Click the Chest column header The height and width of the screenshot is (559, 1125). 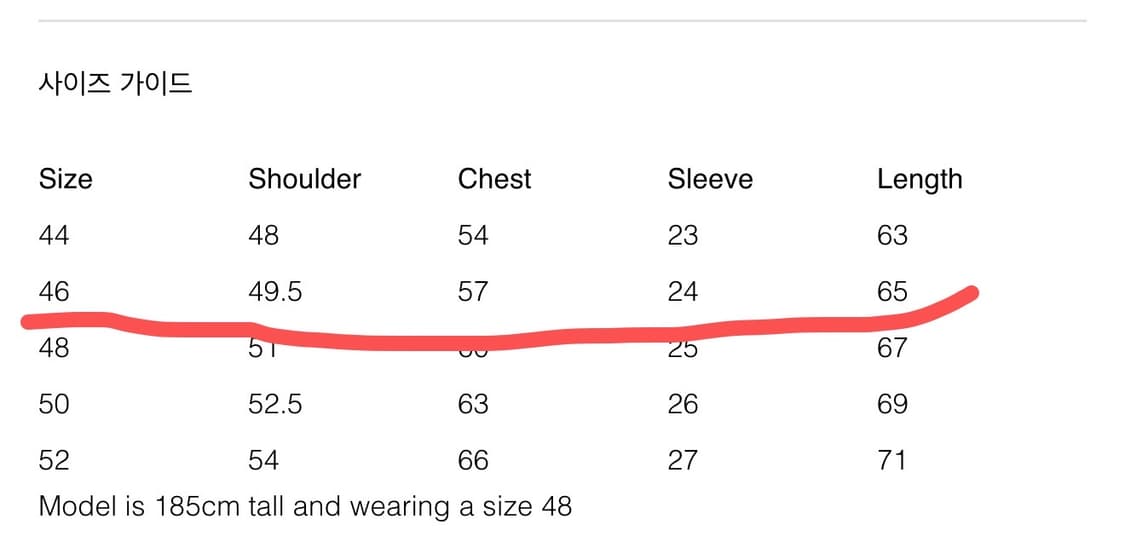click(x=494, y=179)
